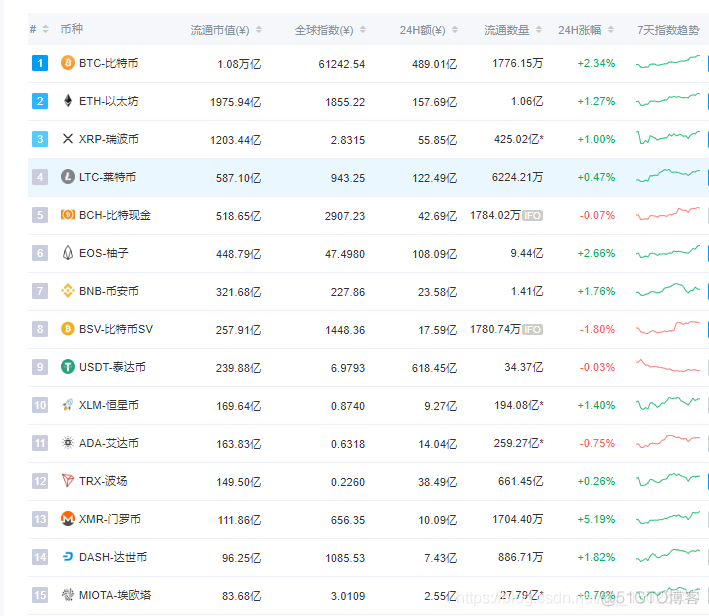
Task: Click the 币种 column header
Action: pos(71,29)
